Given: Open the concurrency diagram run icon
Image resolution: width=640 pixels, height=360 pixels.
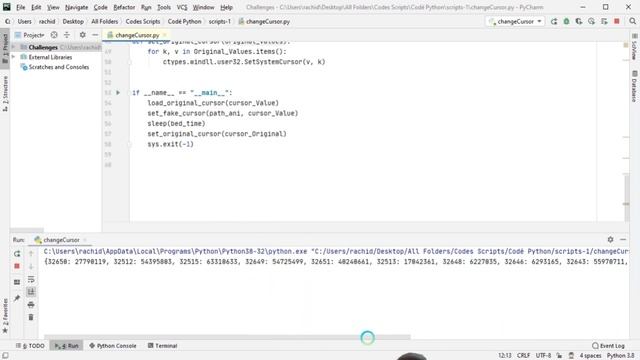Looking at the screenshot, I should 604,21.
